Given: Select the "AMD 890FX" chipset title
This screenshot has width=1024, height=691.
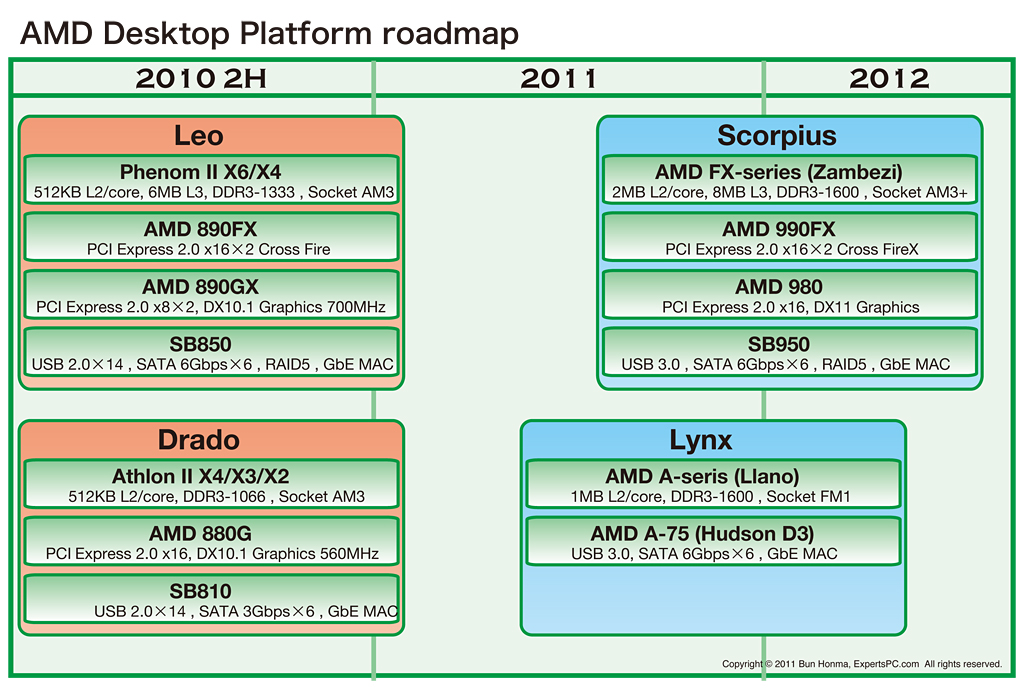Looking at the screenshot, I should (x=200, y=229).
